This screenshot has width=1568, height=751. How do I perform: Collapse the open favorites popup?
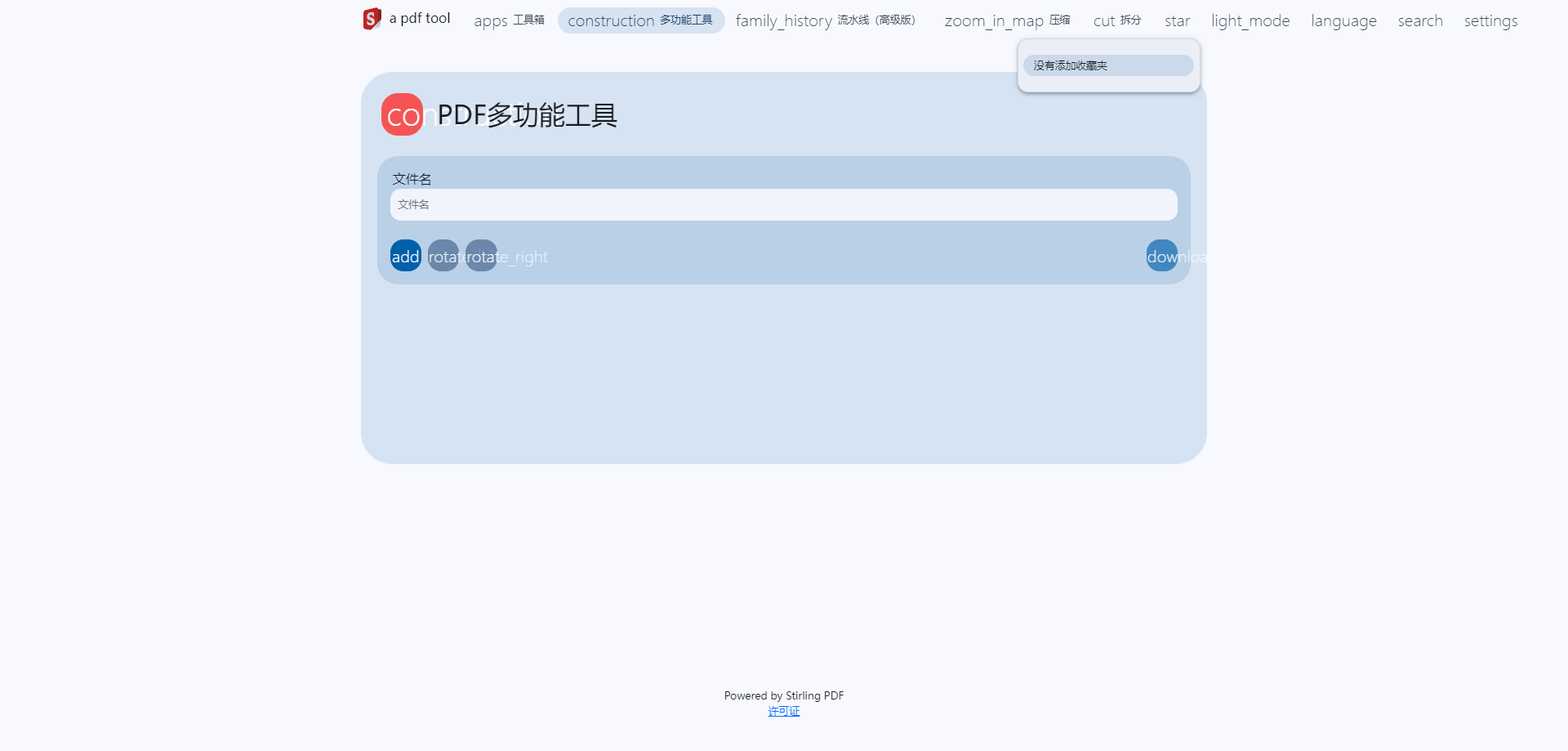tap(1177, 20)
